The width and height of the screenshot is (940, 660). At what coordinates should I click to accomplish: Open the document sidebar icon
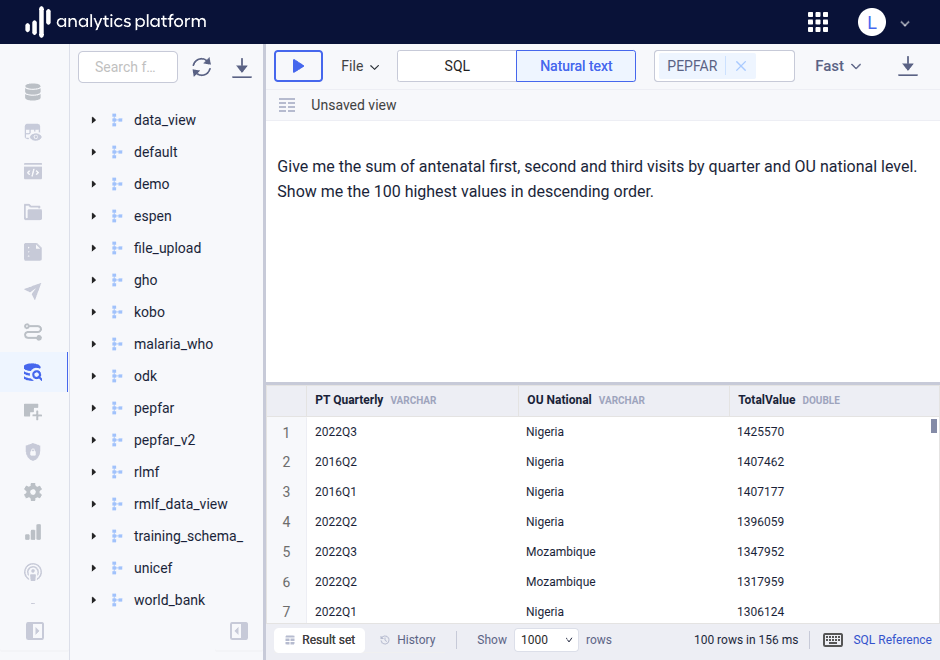click(33, 252)
